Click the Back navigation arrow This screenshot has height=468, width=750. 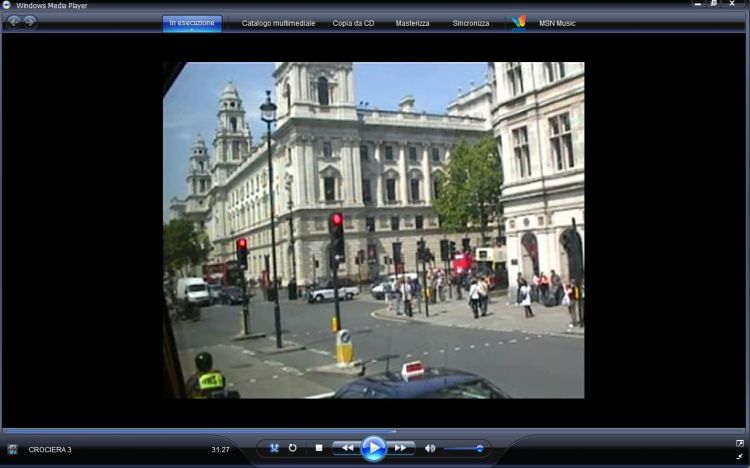coord(14,22)
